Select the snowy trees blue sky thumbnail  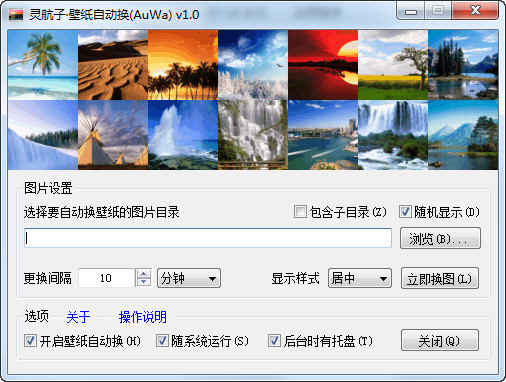tap(253, 65)
